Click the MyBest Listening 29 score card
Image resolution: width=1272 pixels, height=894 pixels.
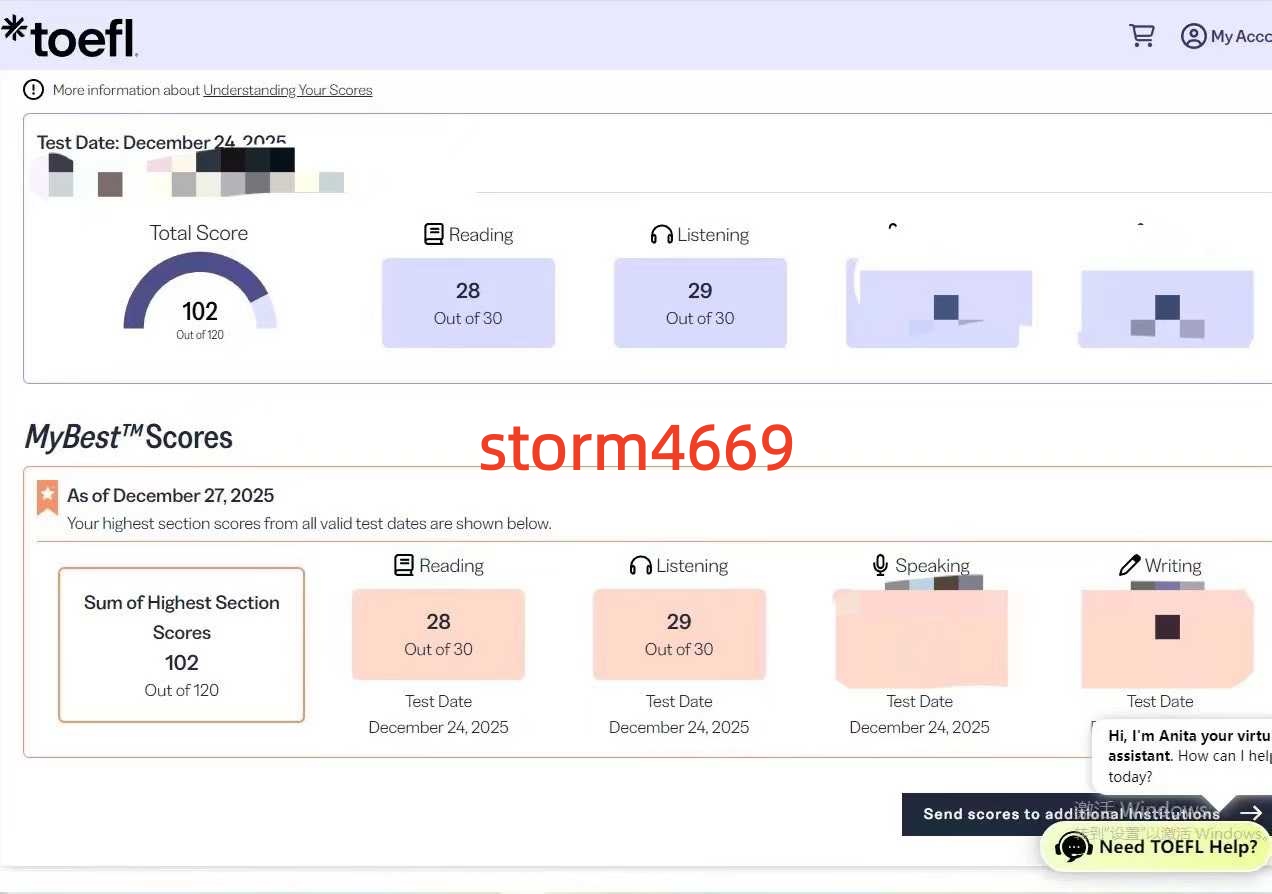pyautogui.click(x=679, y=634)
